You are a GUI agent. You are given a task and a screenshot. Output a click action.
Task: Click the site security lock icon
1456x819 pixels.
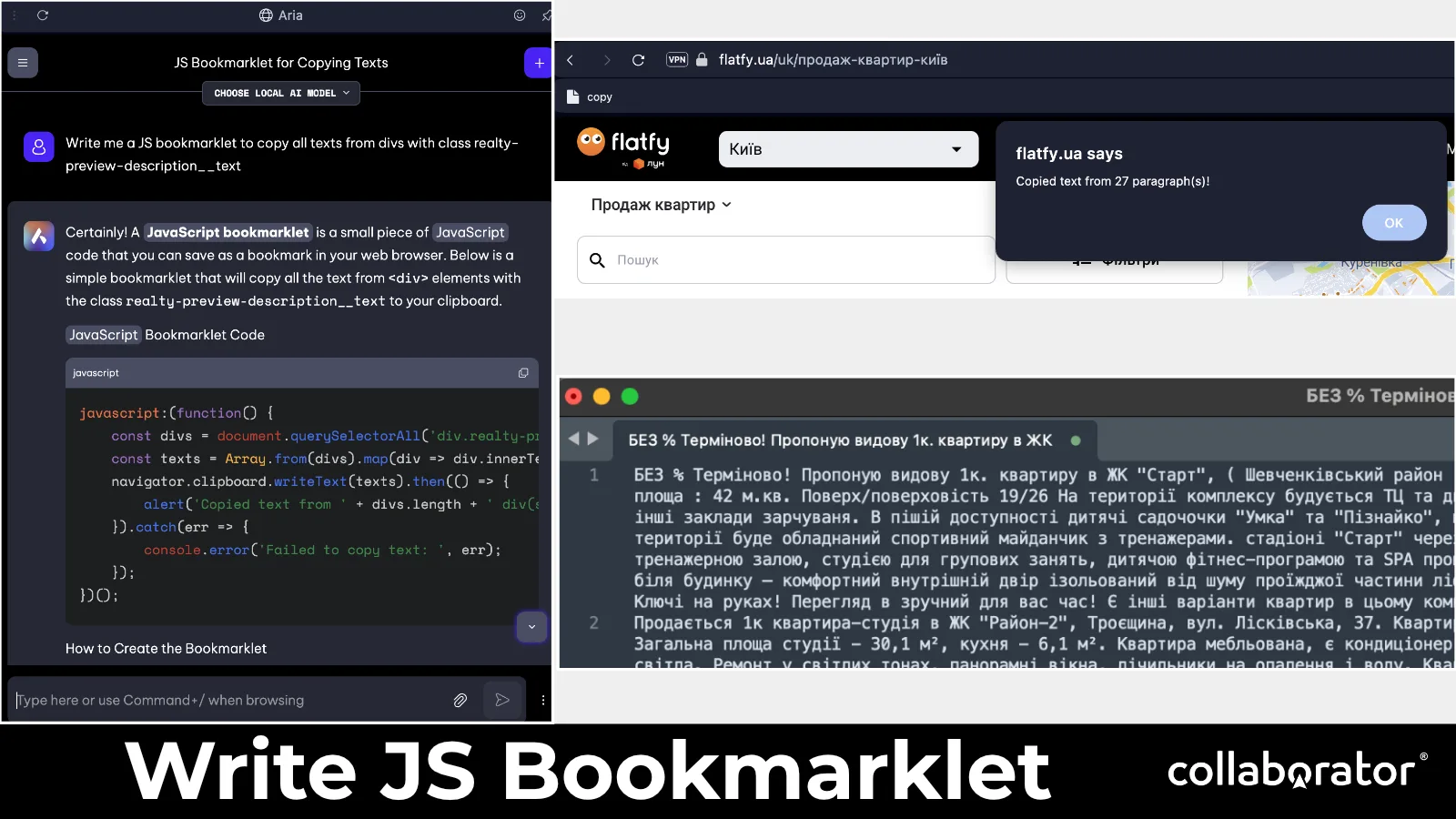(702, 60)
